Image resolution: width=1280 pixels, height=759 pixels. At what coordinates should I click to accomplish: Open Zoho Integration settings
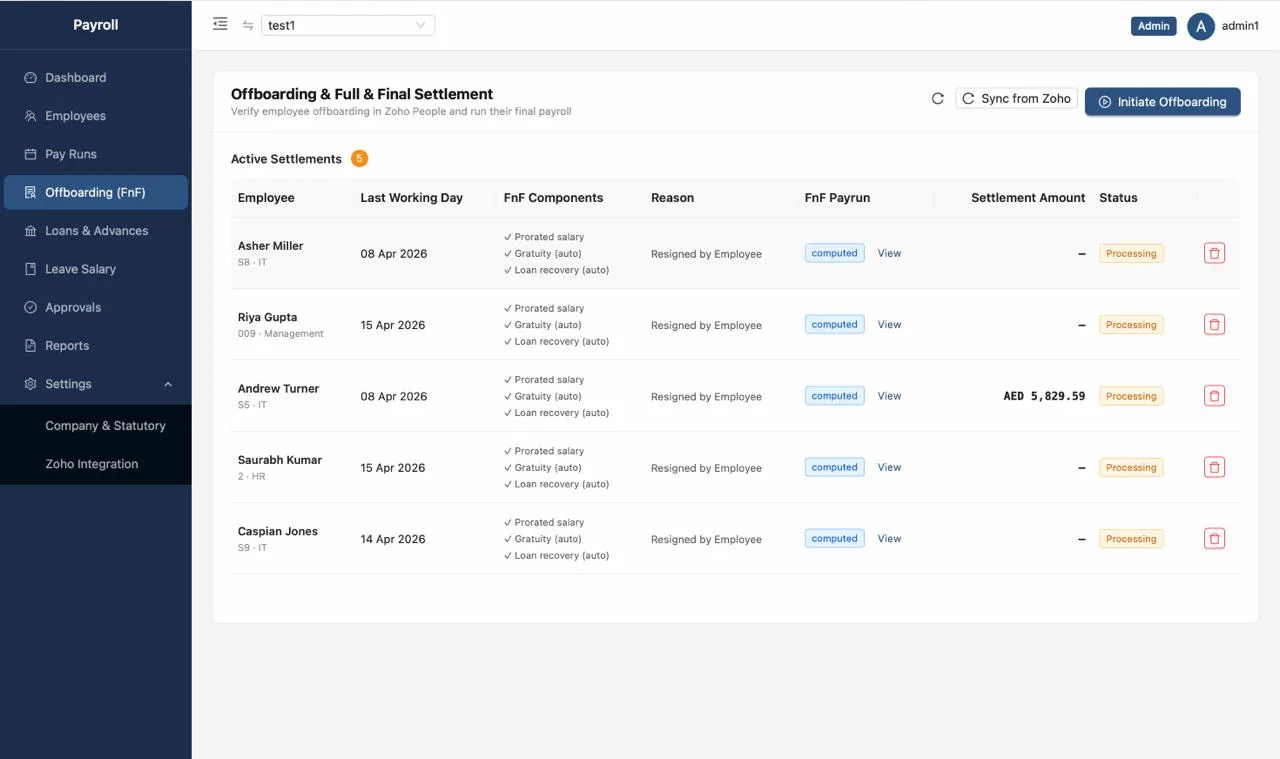92,464
